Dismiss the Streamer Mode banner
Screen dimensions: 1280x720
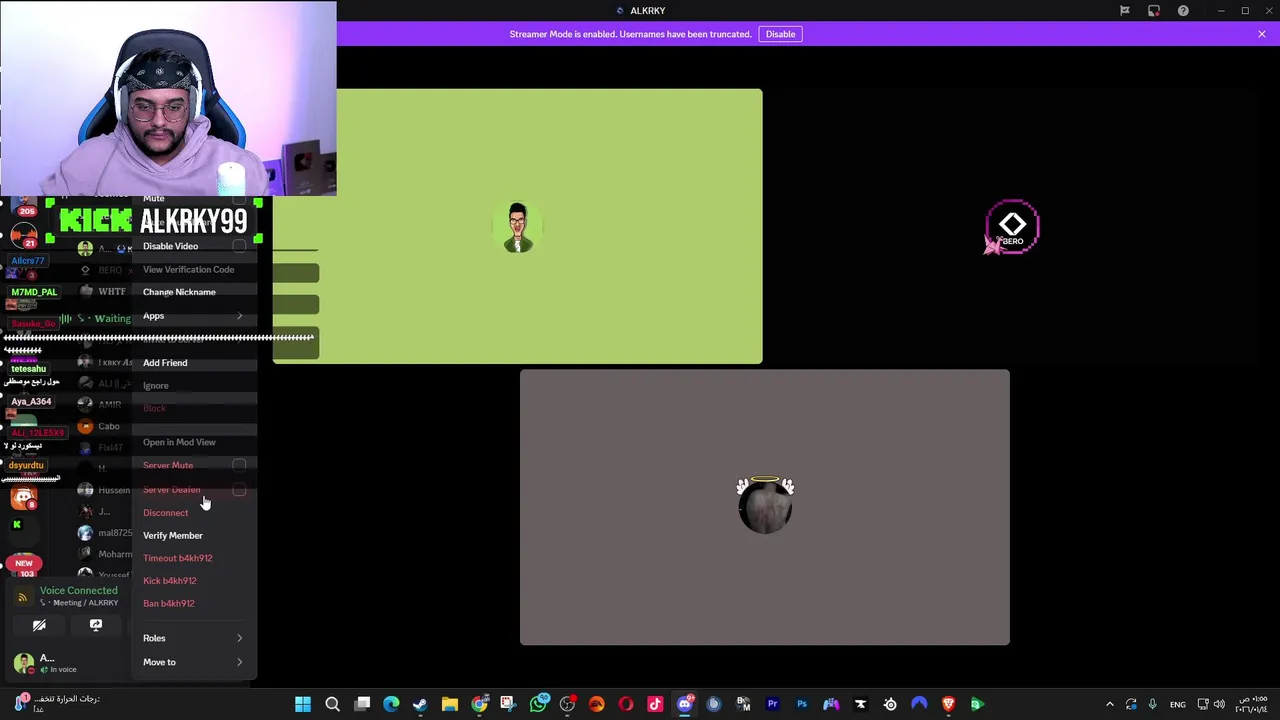click(x=1262, y=34)
